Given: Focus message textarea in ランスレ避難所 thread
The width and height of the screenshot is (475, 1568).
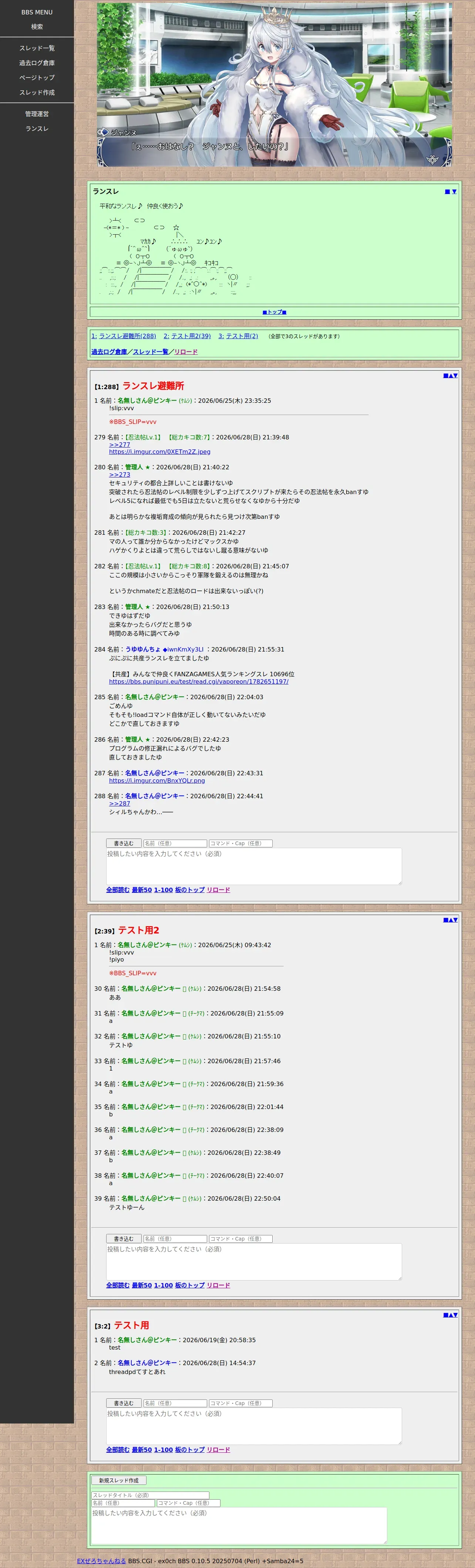Looking at the screenshot, I should click(254, 867).
